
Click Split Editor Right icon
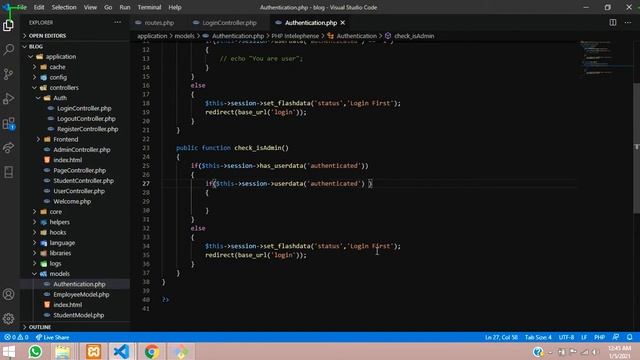(613, 23)
